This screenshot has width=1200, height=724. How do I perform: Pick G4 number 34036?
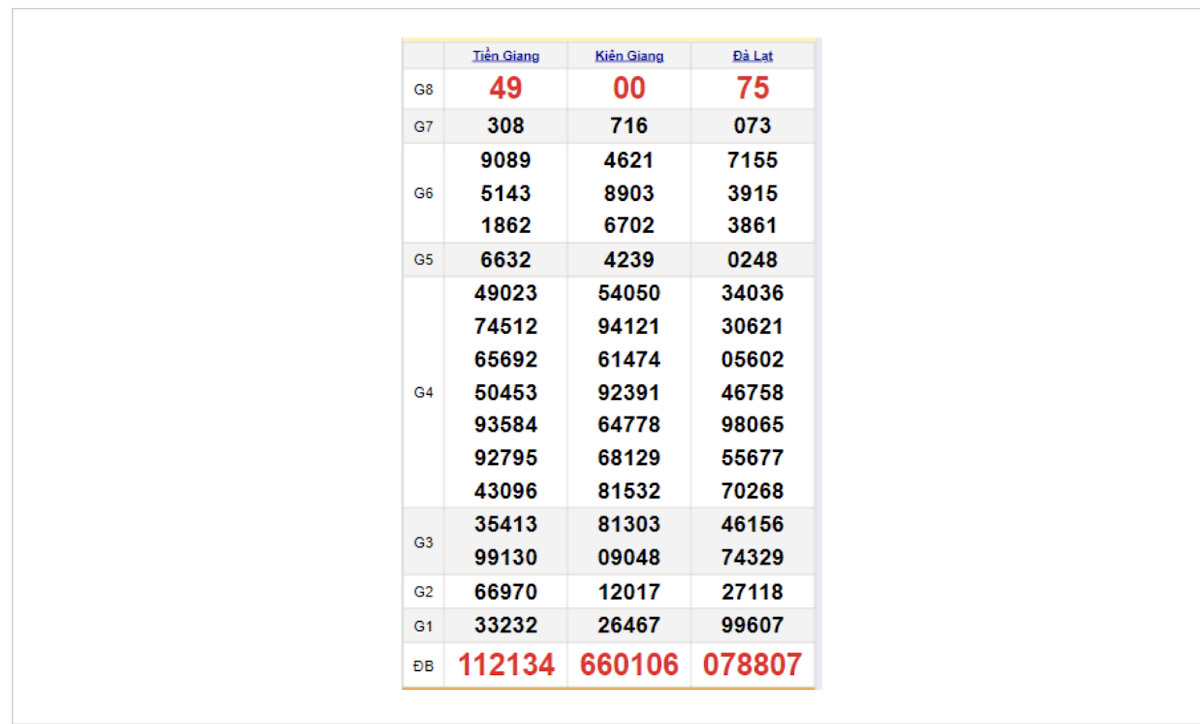tap(752, 293)
